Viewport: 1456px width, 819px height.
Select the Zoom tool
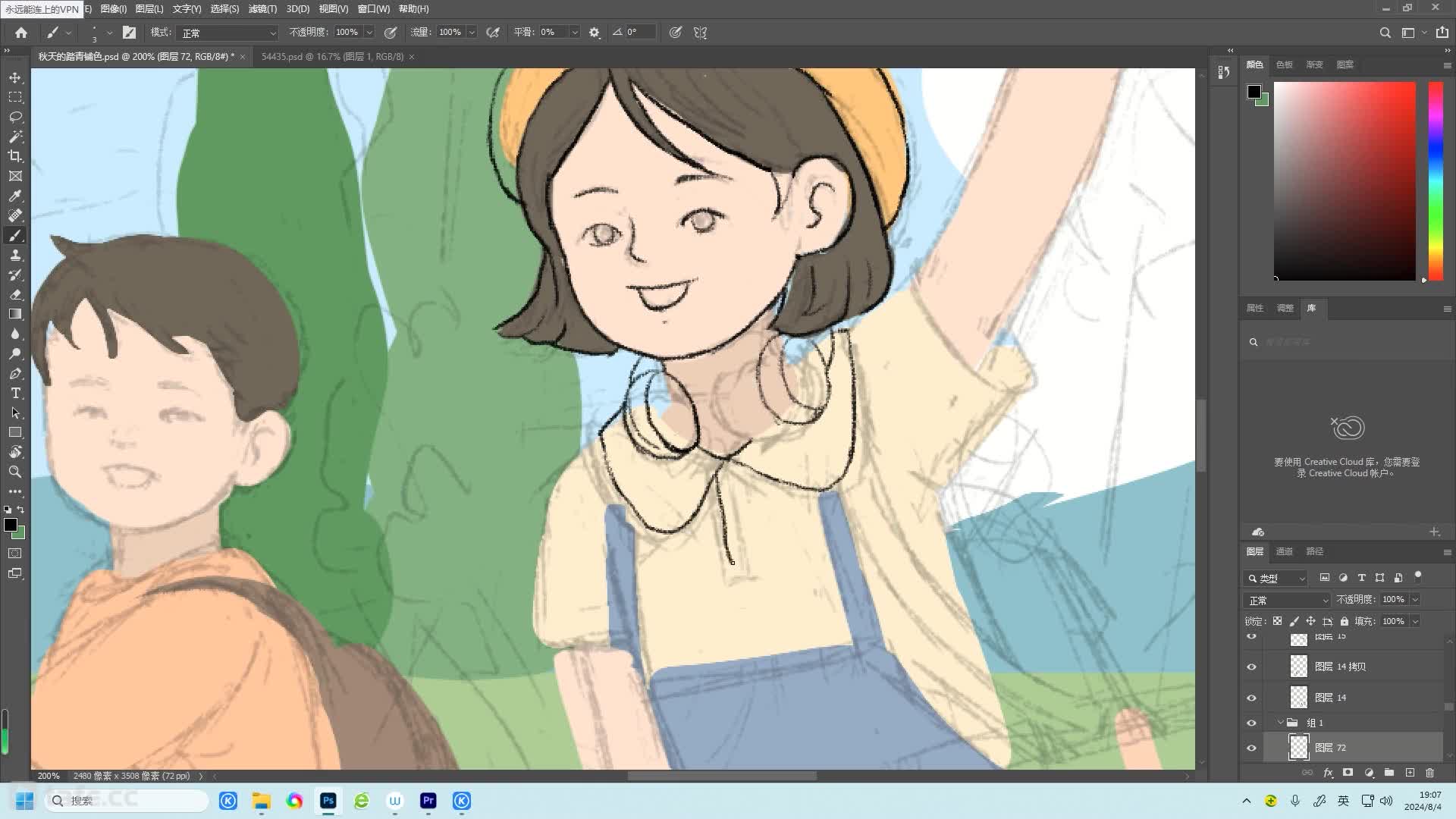click(x=15, y=472)
